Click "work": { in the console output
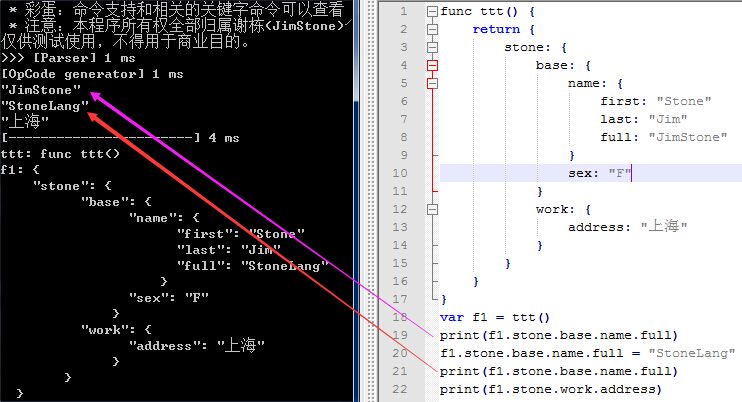742x402 pixels. (116, 330)
